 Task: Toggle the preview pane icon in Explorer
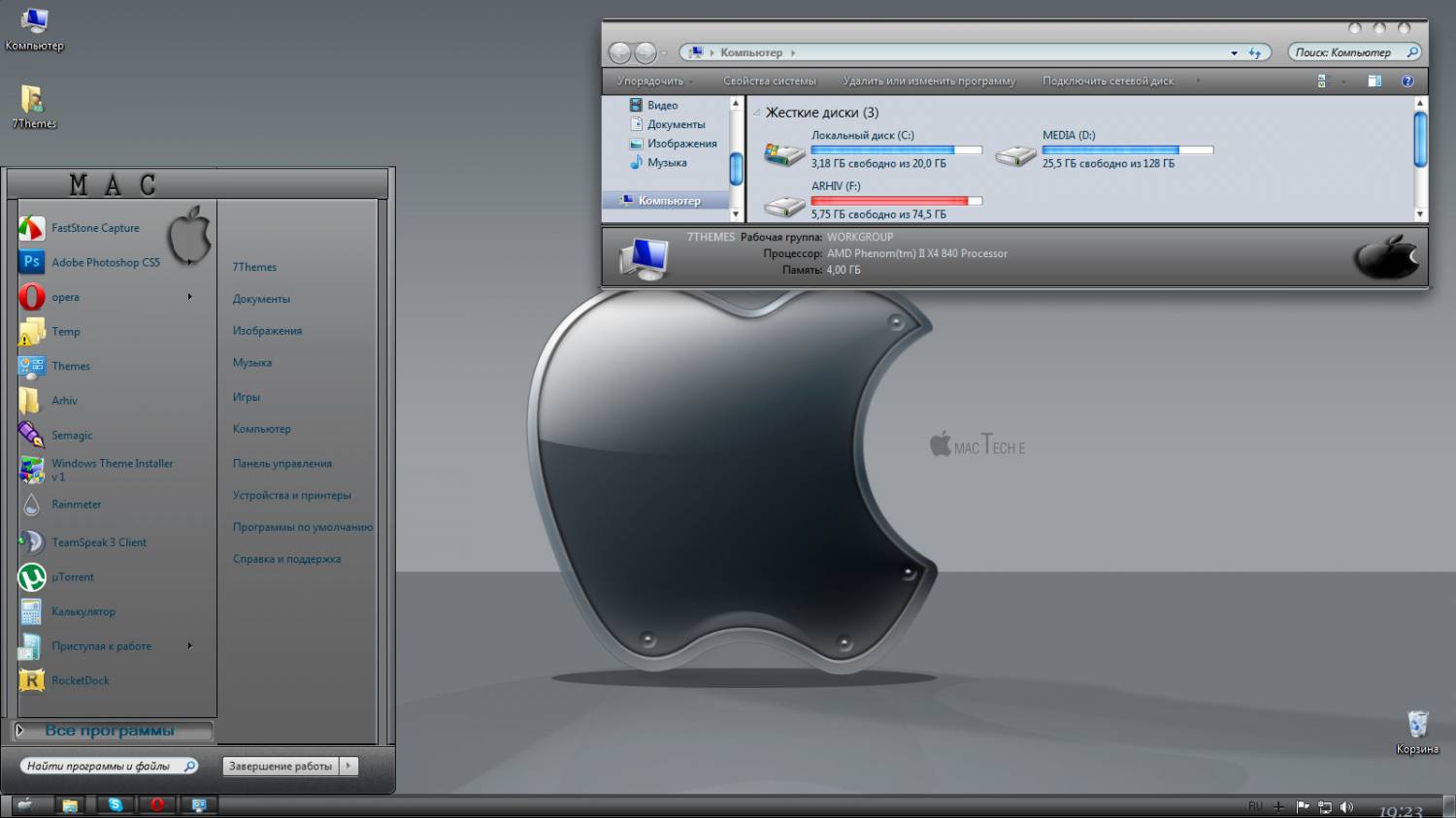(1374, 82)
